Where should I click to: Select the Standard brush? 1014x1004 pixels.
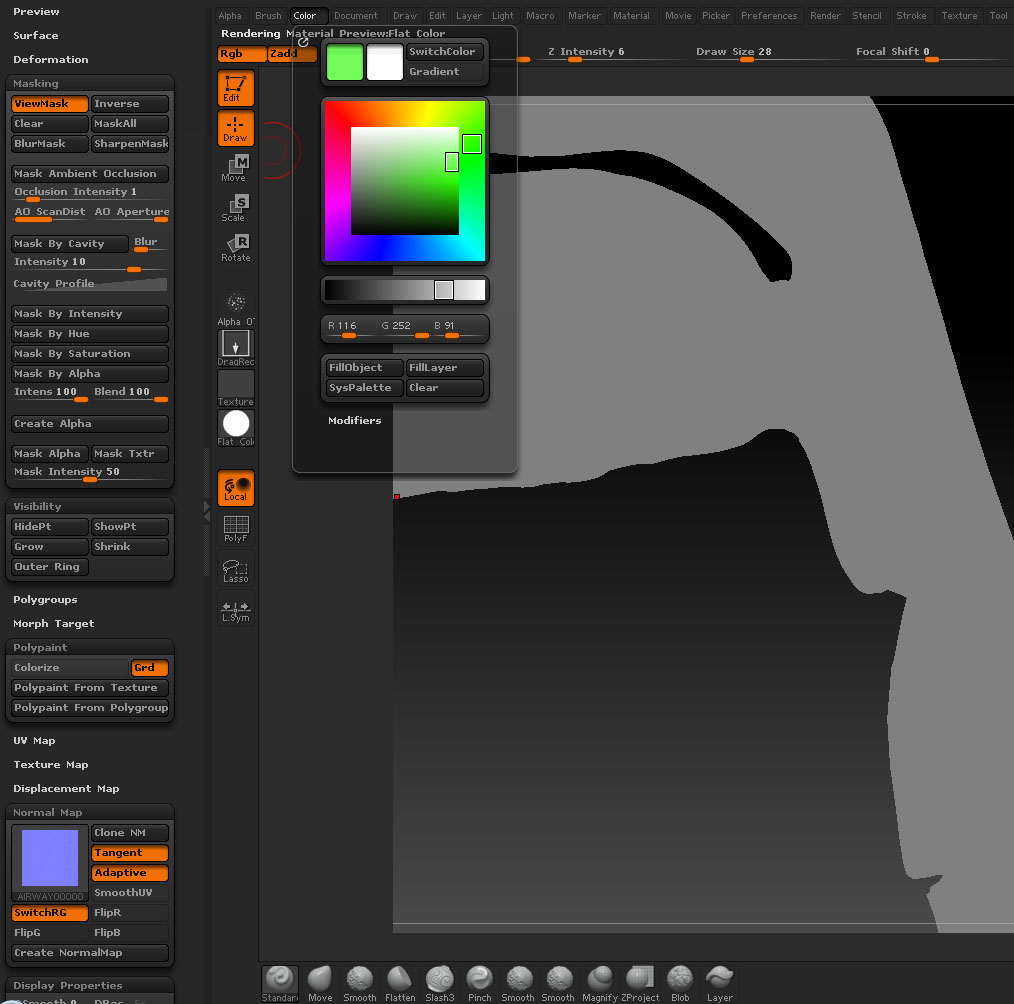[x=280, y=983]
